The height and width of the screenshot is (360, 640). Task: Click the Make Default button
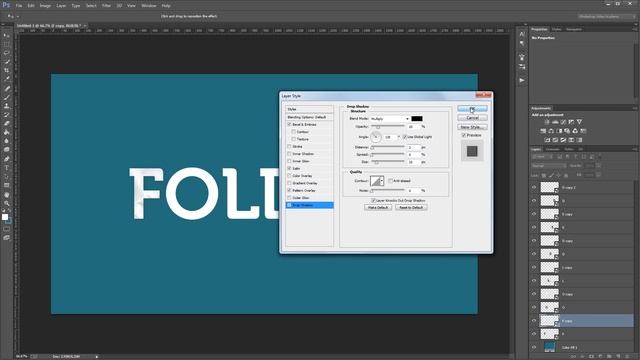pyautogui.click(x=378, y=207)
